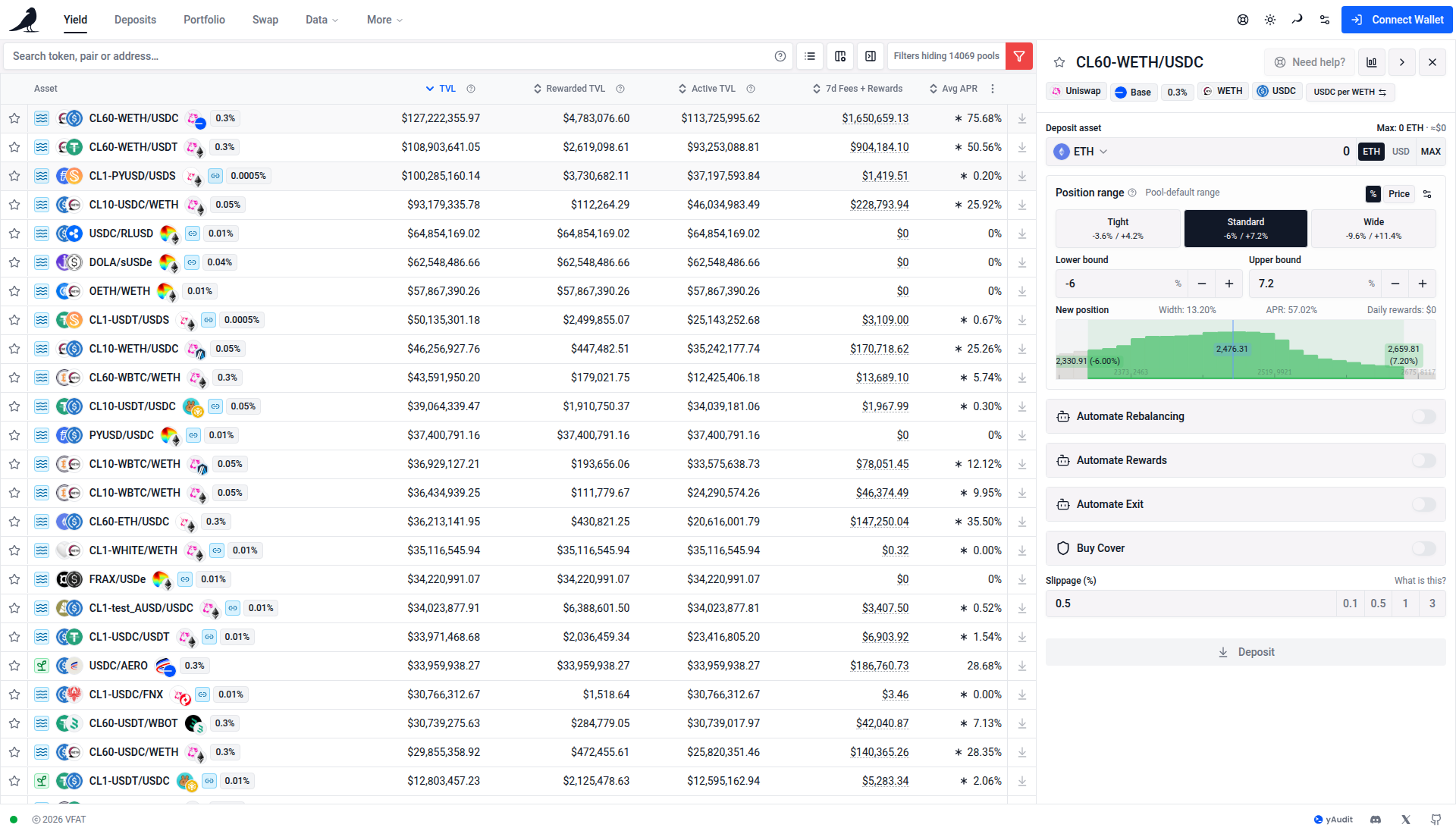Enable Buy Cover switch
Screen dimensions: 1456x834
[x=1423, y=548]
